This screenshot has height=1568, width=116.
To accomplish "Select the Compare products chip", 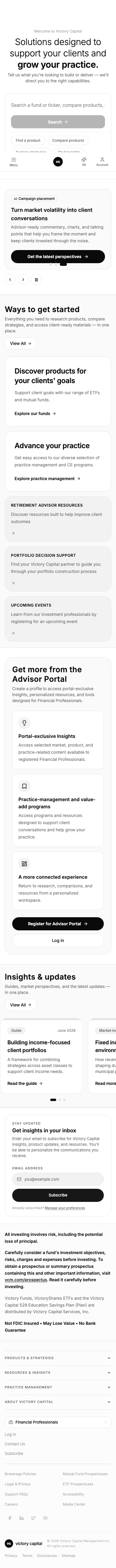I will click(68, 140).
